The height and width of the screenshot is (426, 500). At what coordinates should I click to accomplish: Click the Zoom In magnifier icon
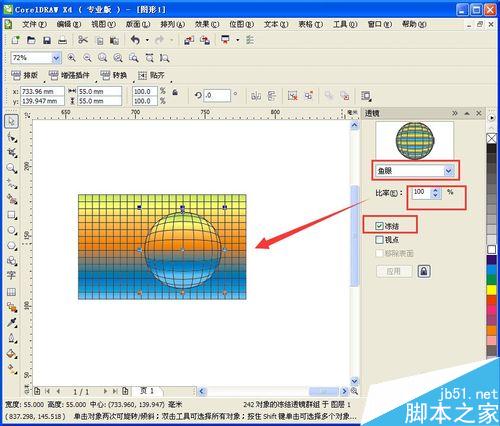71,58
